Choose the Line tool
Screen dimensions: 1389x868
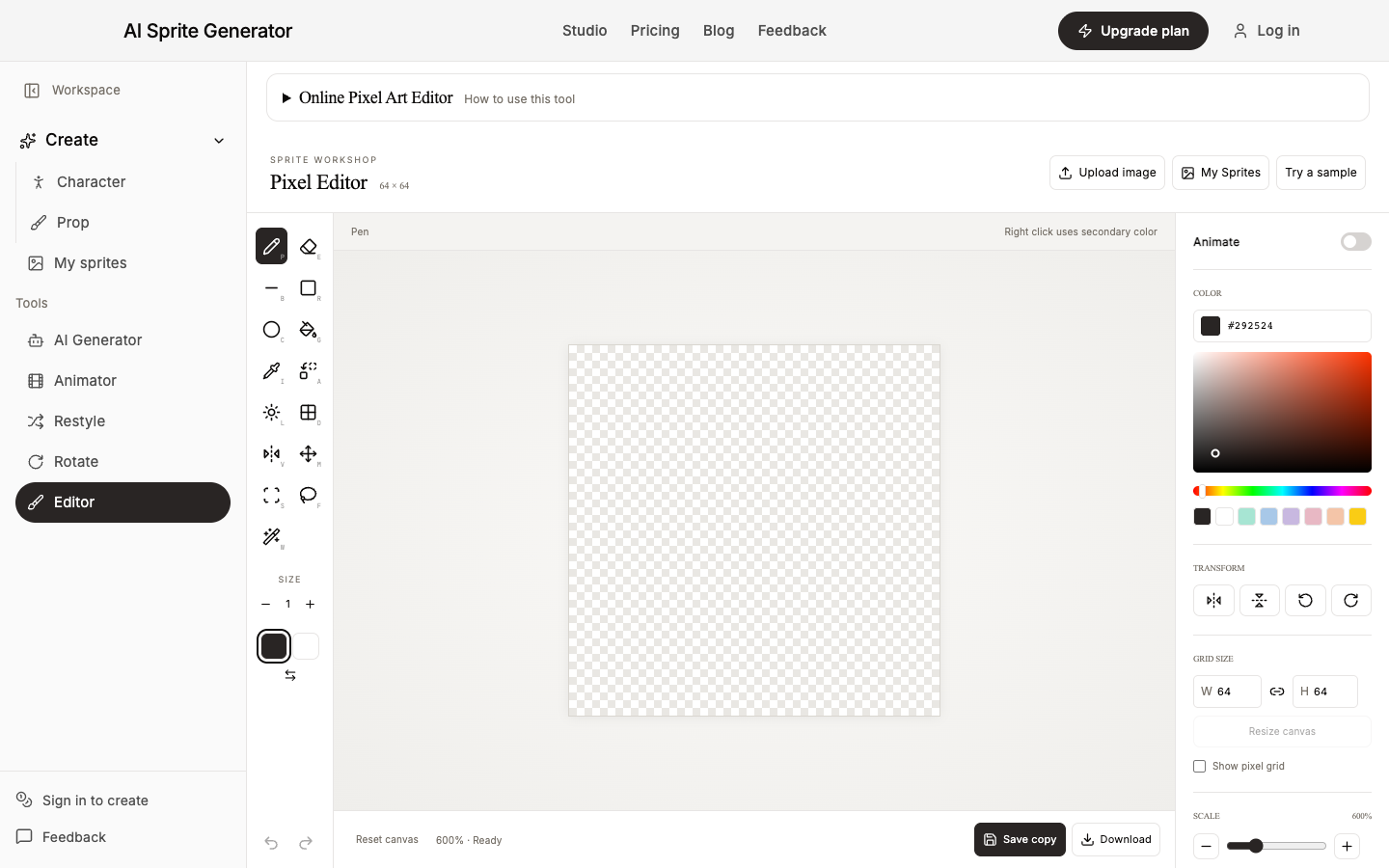(271, 287)
